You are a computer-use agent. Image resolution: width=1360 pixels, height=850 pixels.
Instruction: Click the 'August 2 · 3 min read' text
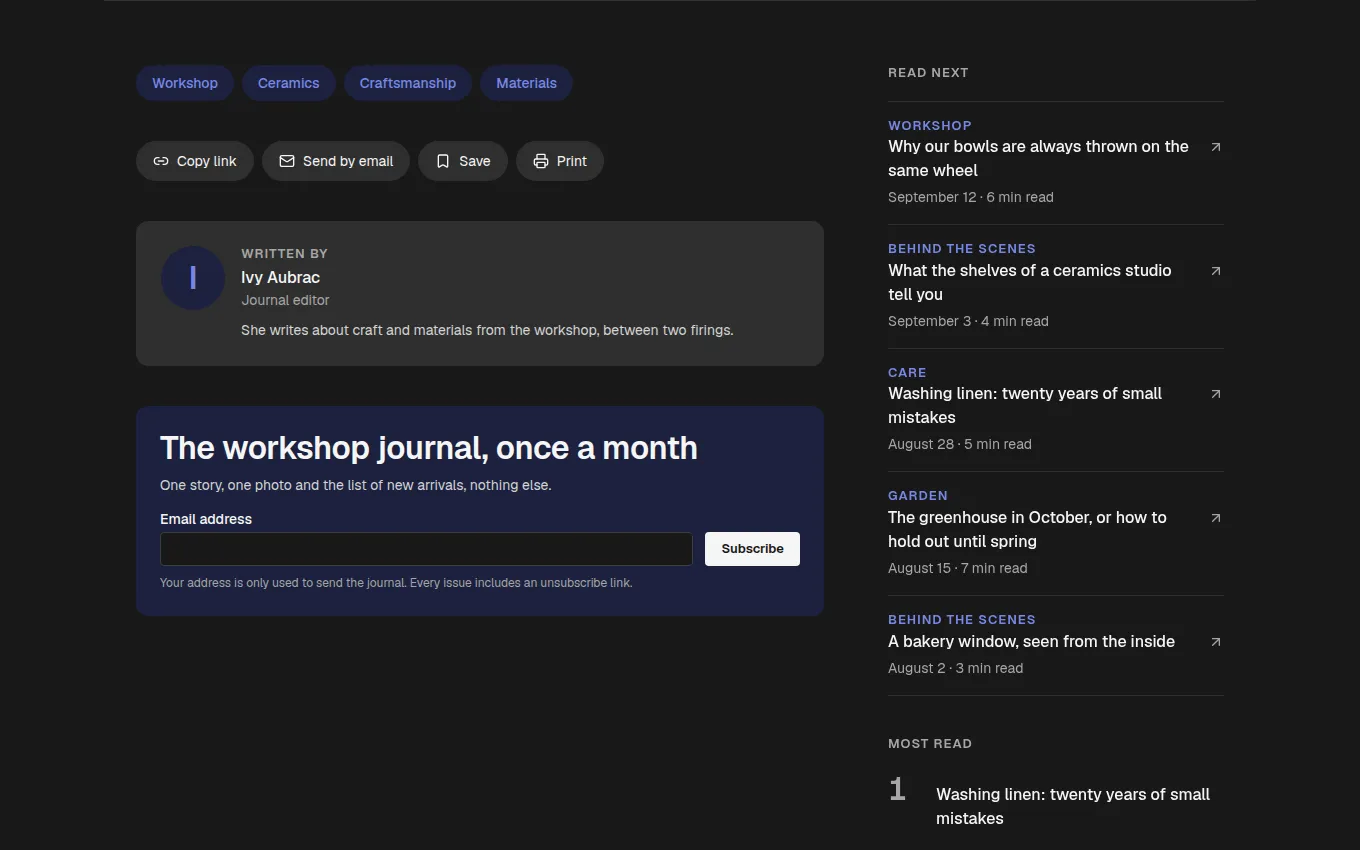click(956, 668)
